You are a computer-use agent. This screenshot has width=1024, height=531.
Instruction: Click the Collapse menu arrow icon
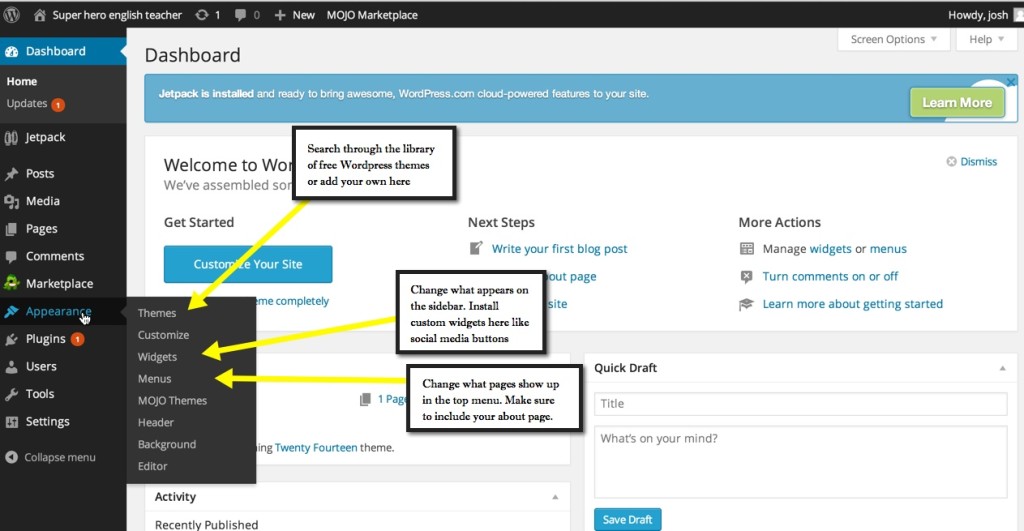pos(11,457)
